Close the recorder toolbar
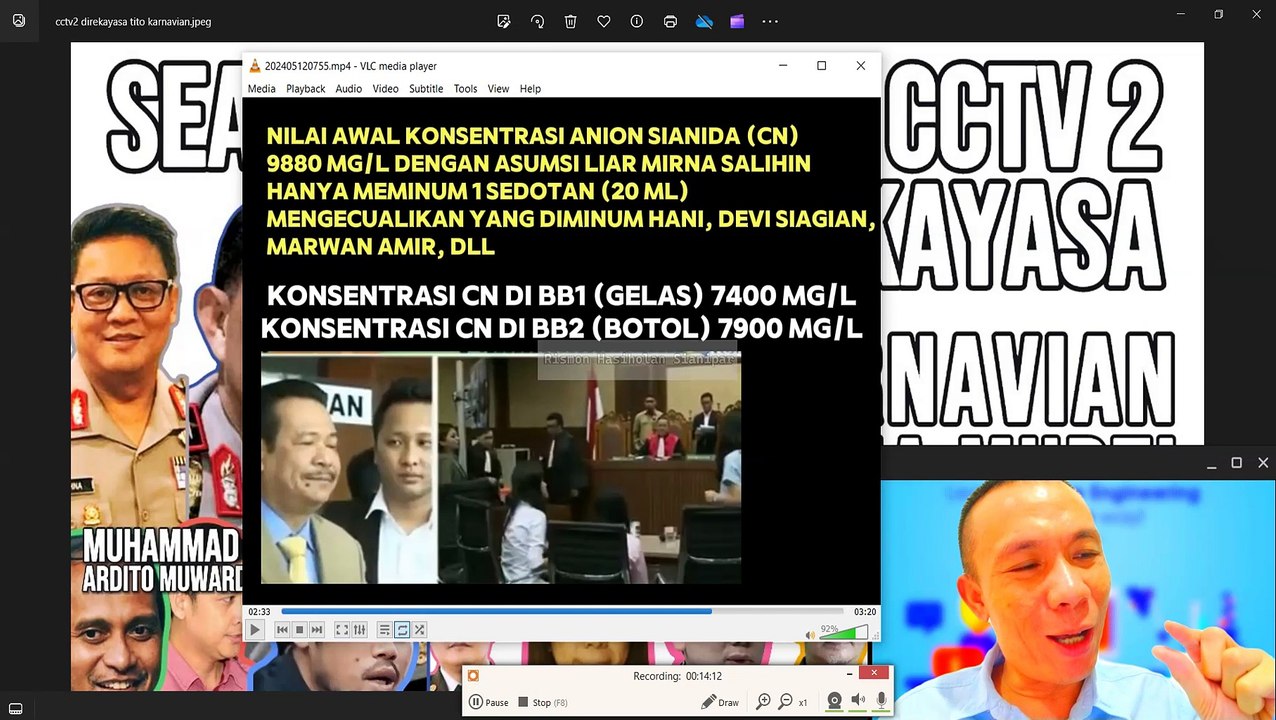The image size is (1276, 720). coord(874,674)
